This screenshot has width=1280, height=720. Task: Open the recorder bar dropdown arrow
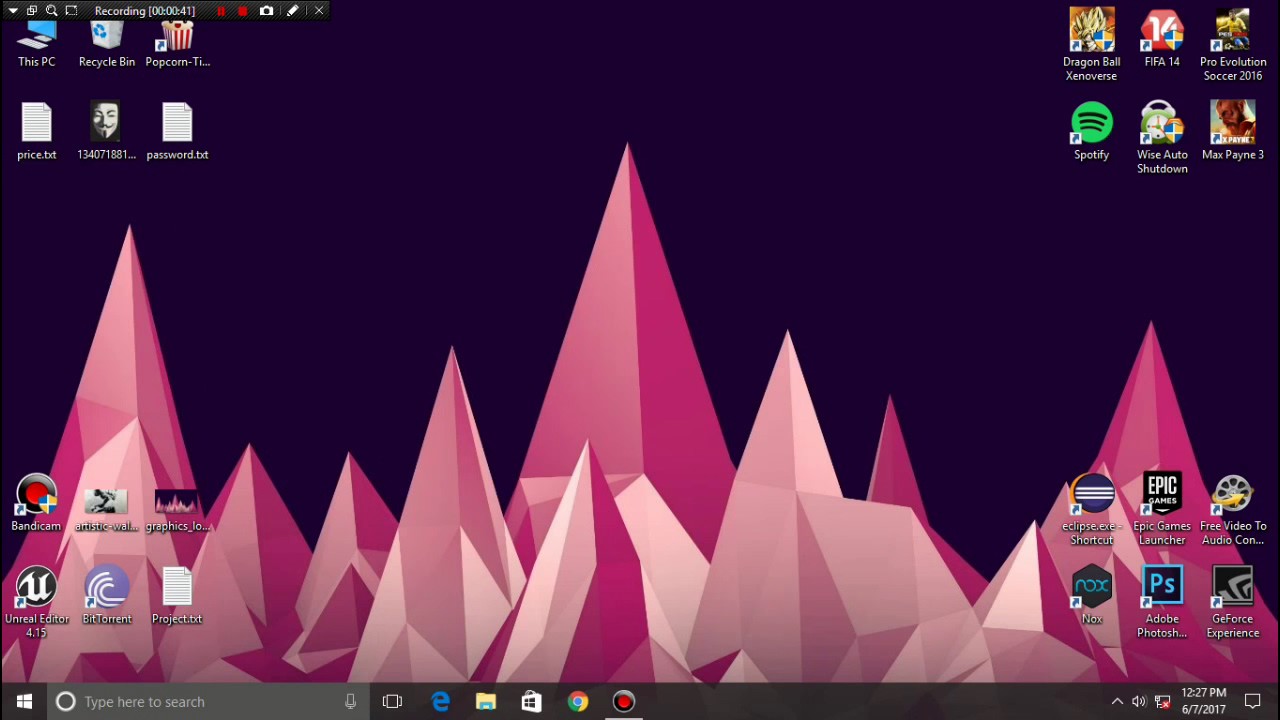tap(13, 11)
